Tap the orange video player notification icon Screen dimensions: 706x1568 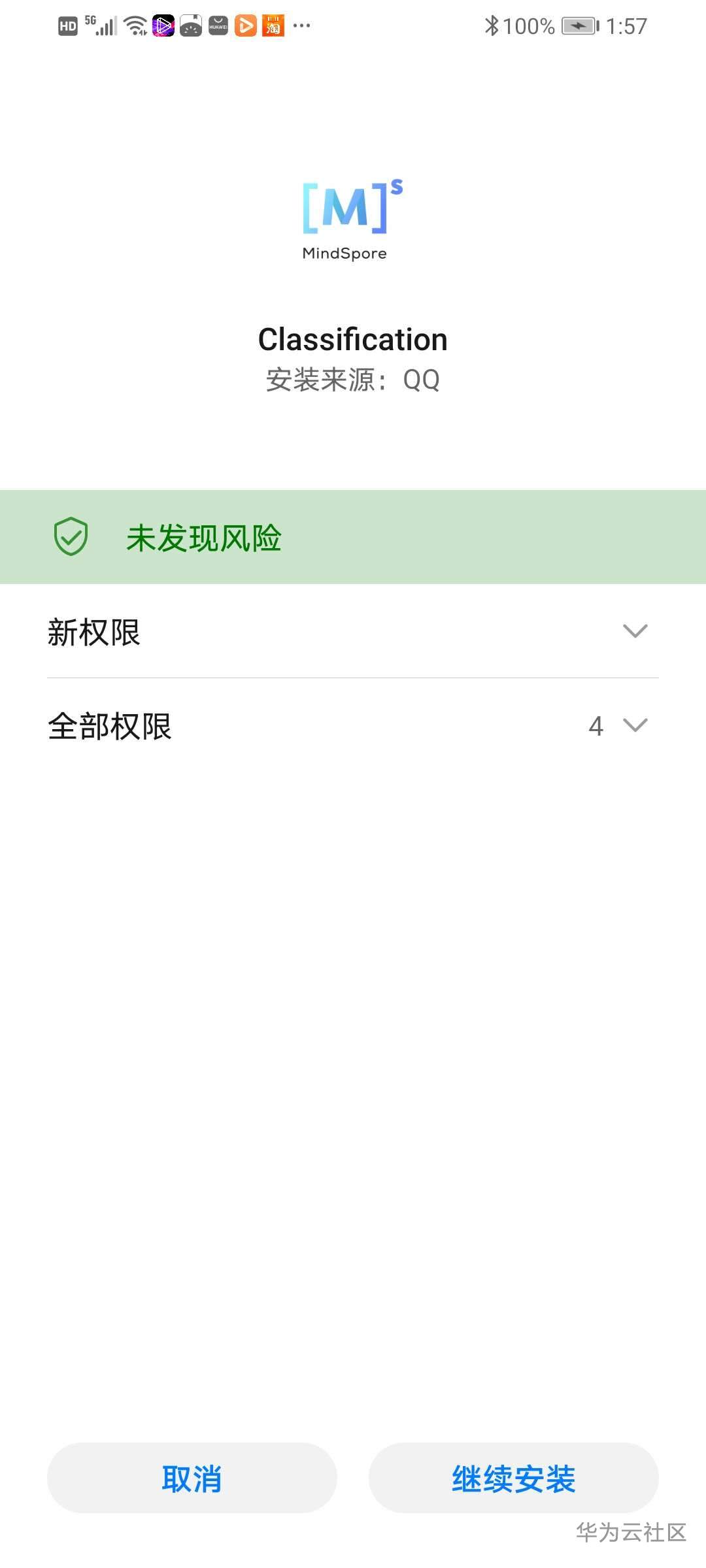[246, 25]
